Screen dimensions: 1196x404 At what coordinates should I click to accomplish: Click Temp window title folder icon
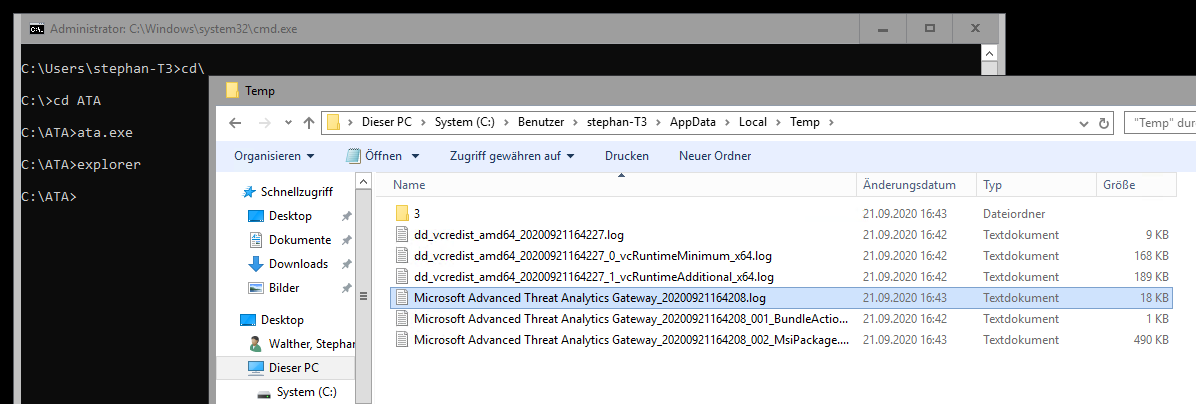point(233,91)
